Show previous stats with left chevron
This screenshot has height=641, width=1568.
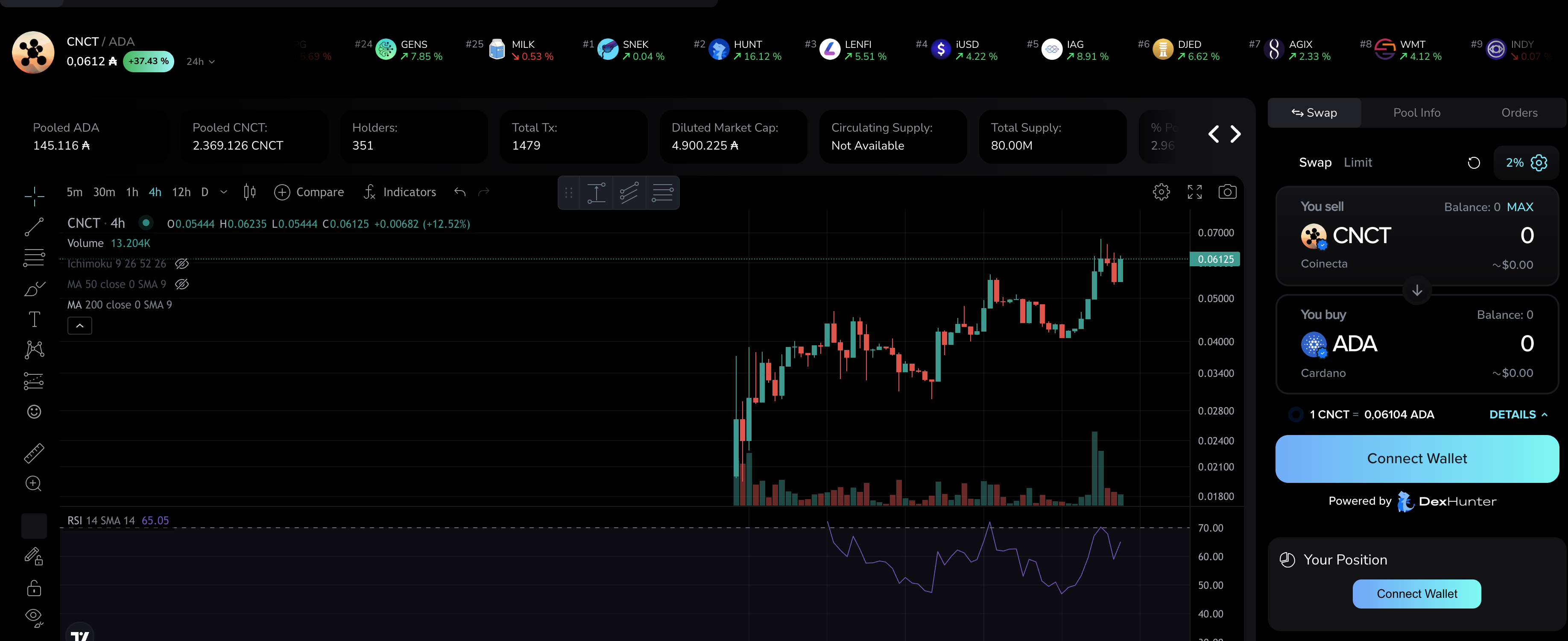1213,134
